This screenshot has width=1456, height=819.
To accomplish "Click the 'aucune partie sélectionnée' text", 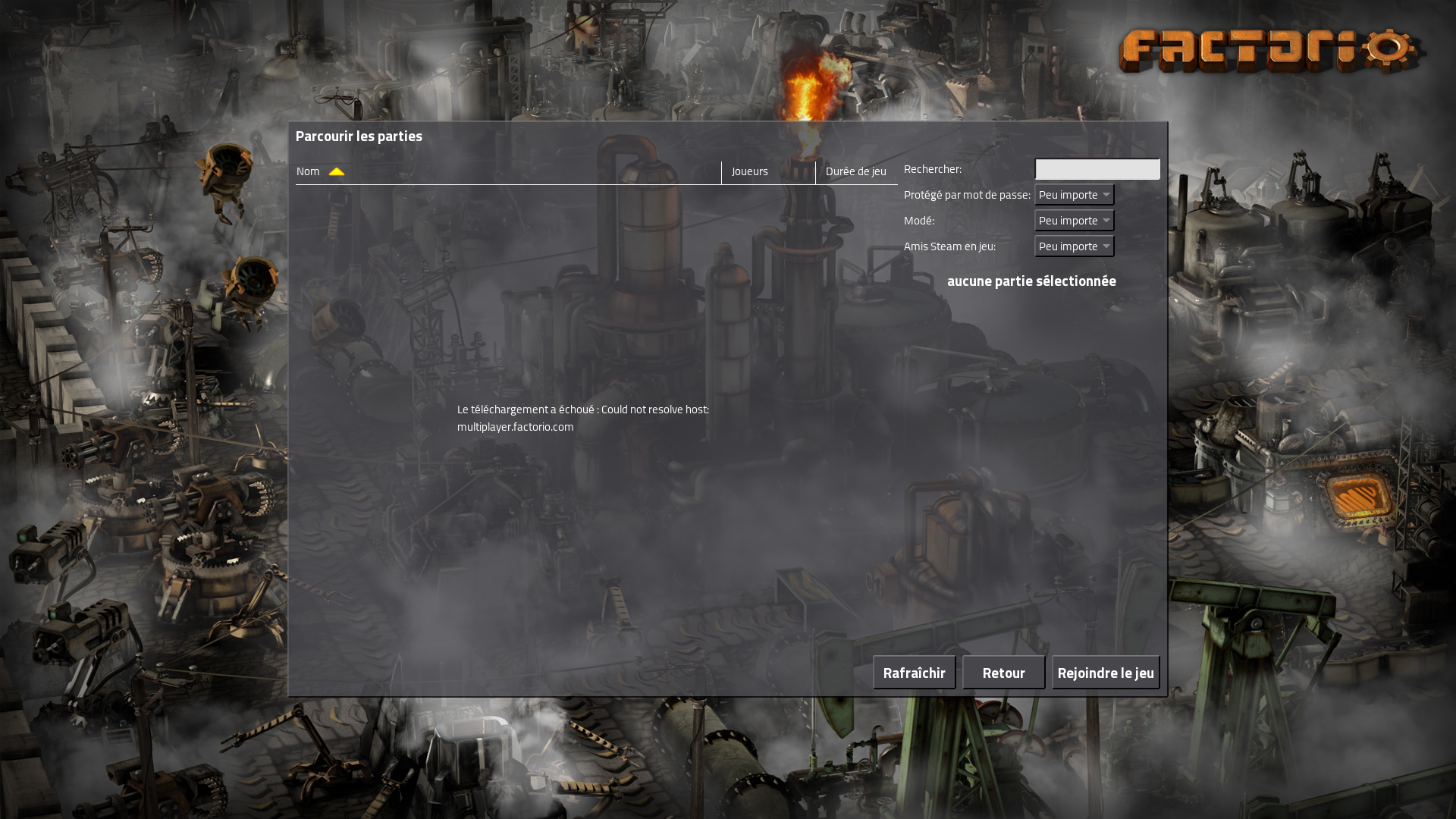I will pyautogui.click(x=1031, y=281).
